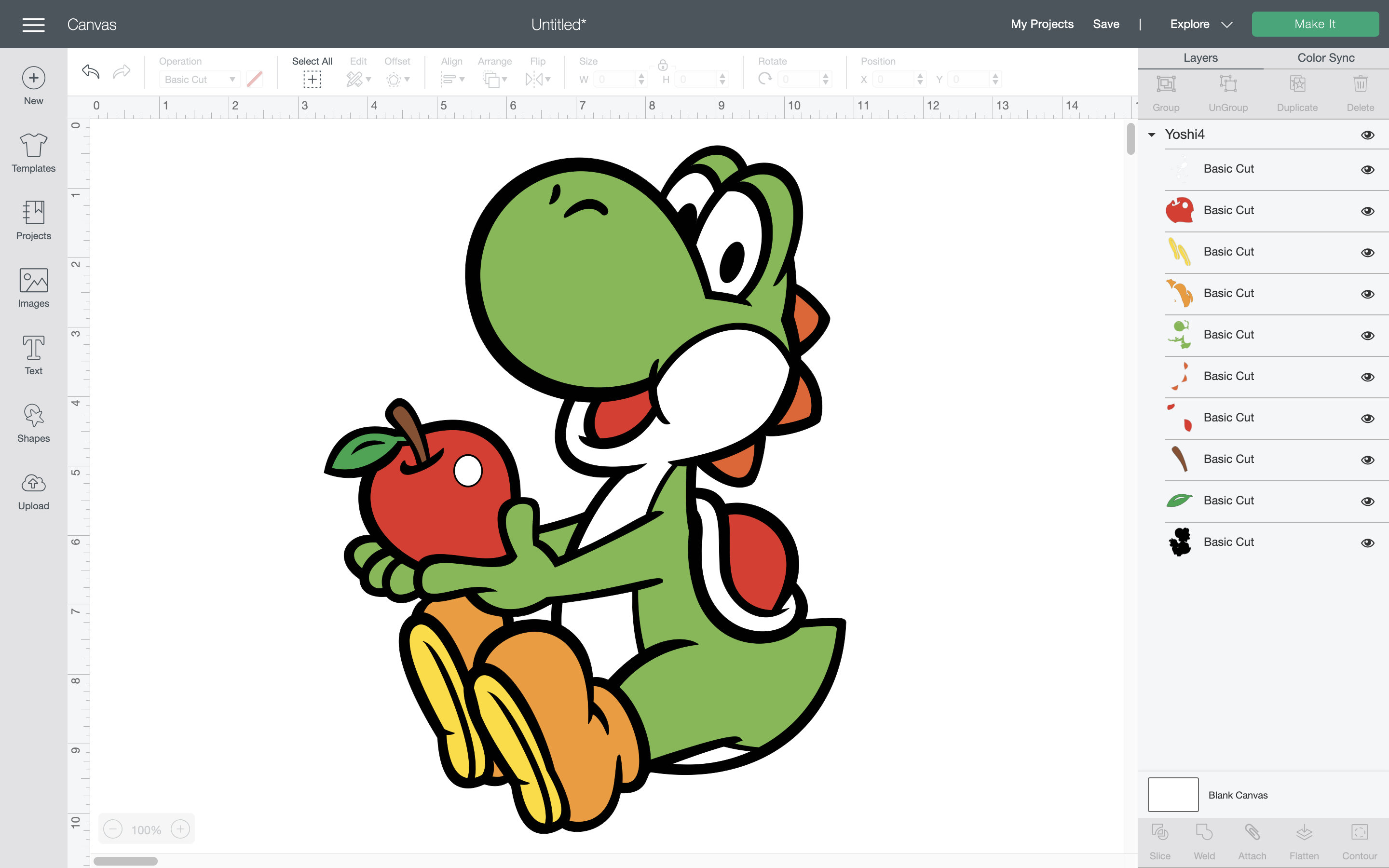Open the operation color swatch
The width and height of the screenshot is (1389, 868).
(254, 79)
